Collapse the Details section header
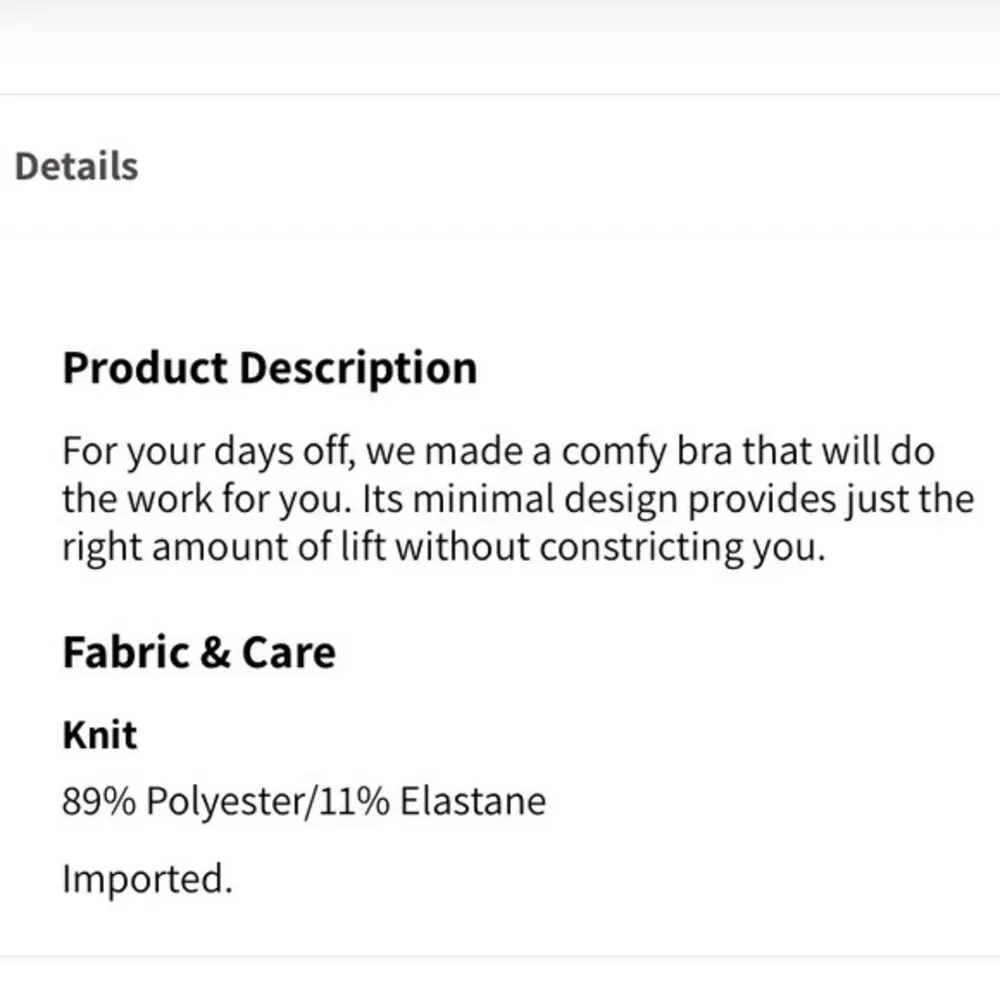Viewport: 1000px width, 1000px height. point(76,166)
